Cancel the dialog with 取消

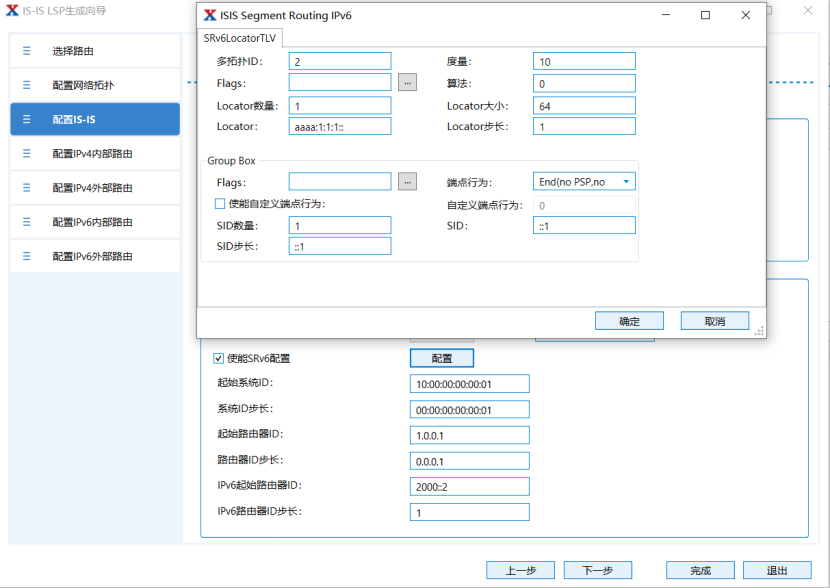click(x=715, y=321)
